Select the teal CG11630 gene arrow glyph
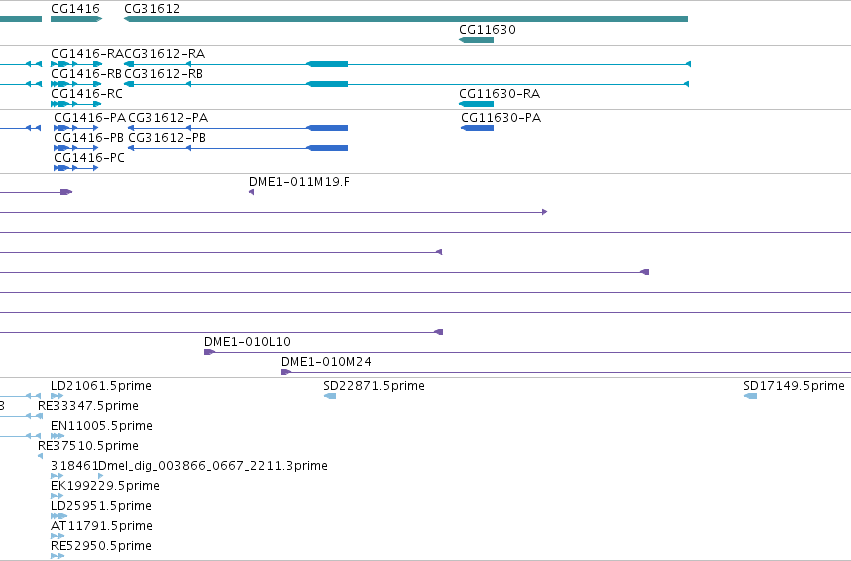The width and height of the screenshot is (851, 561). pyautogui.click(x=477, y=40)
